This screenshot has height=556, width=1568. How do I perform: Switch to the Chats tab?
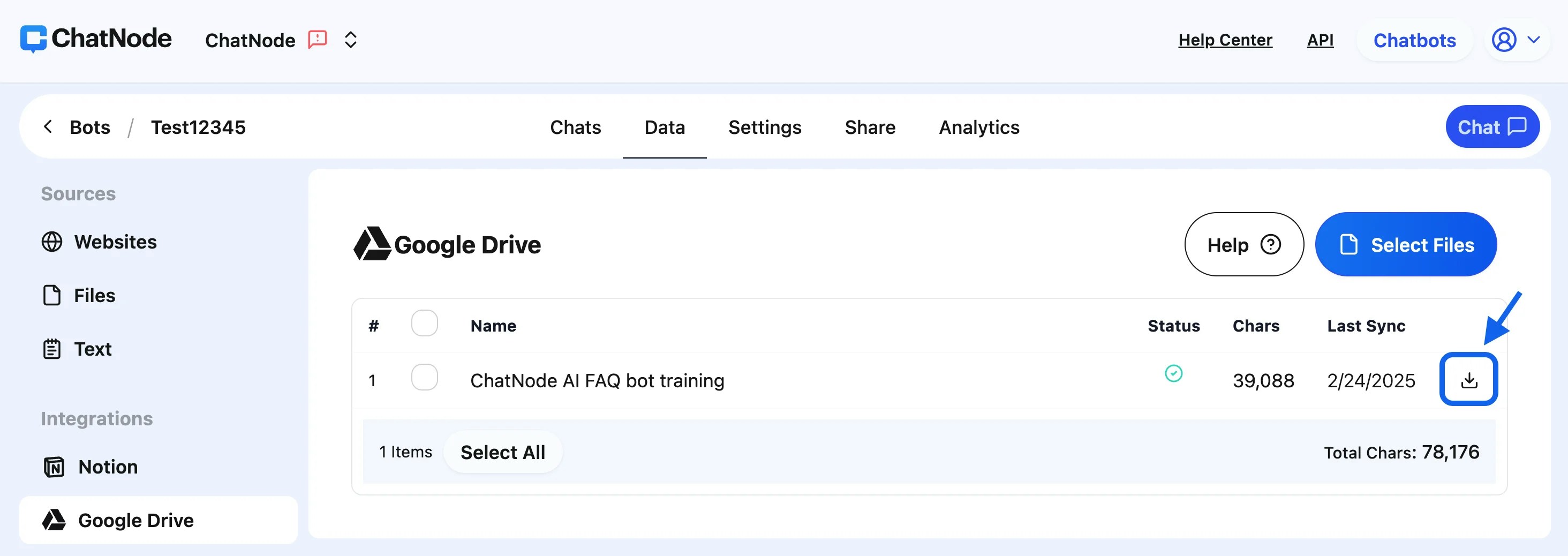tap(575, 127)
